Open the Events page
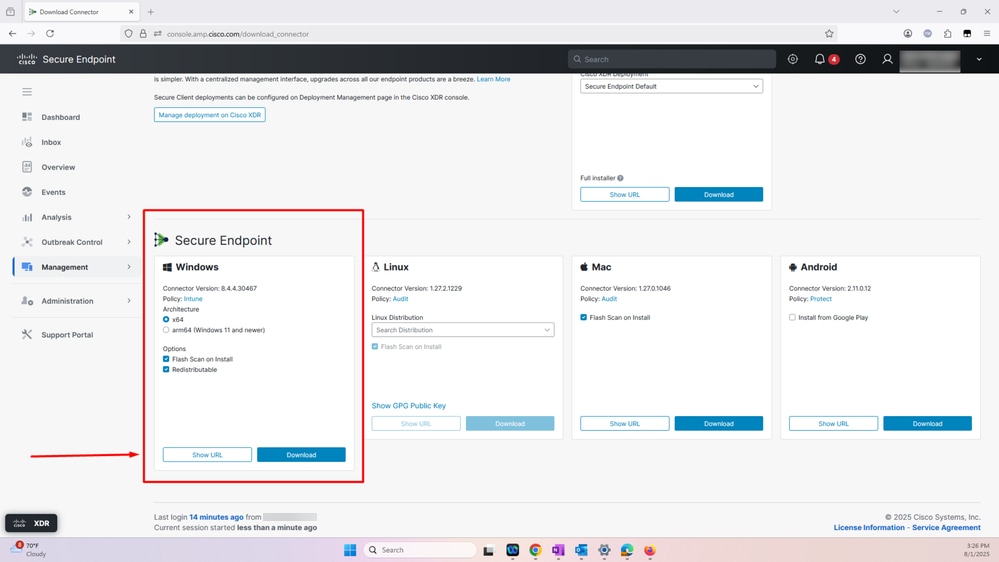Image resolution: width=999 pixels, height=562 pixels. [x=54, y=192]
